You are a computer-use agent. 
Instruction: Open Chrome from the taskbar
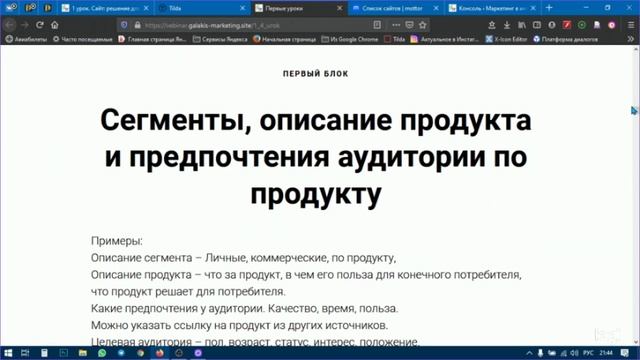pos(140,353)
